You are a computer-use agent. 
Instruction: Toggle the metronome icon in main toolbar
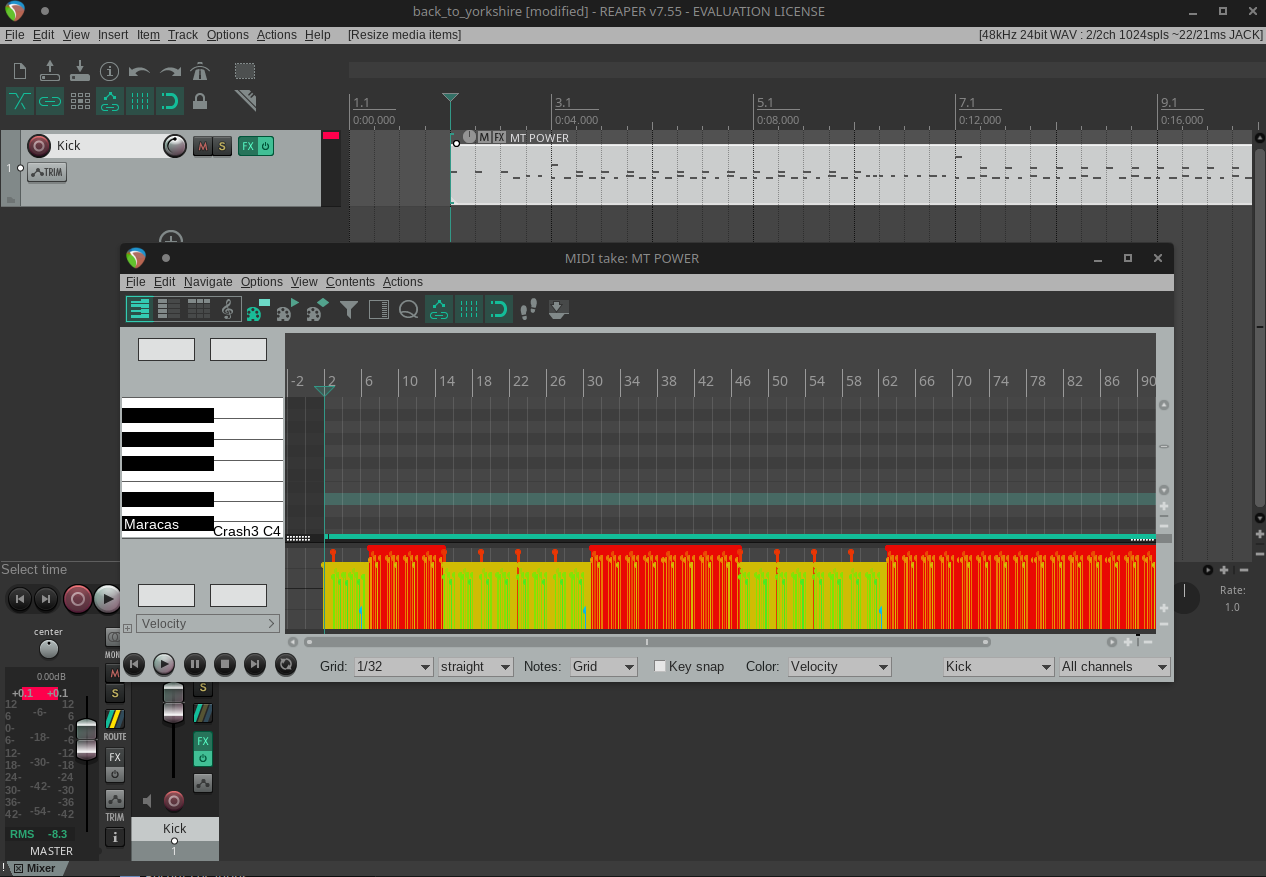click(200, 71)
